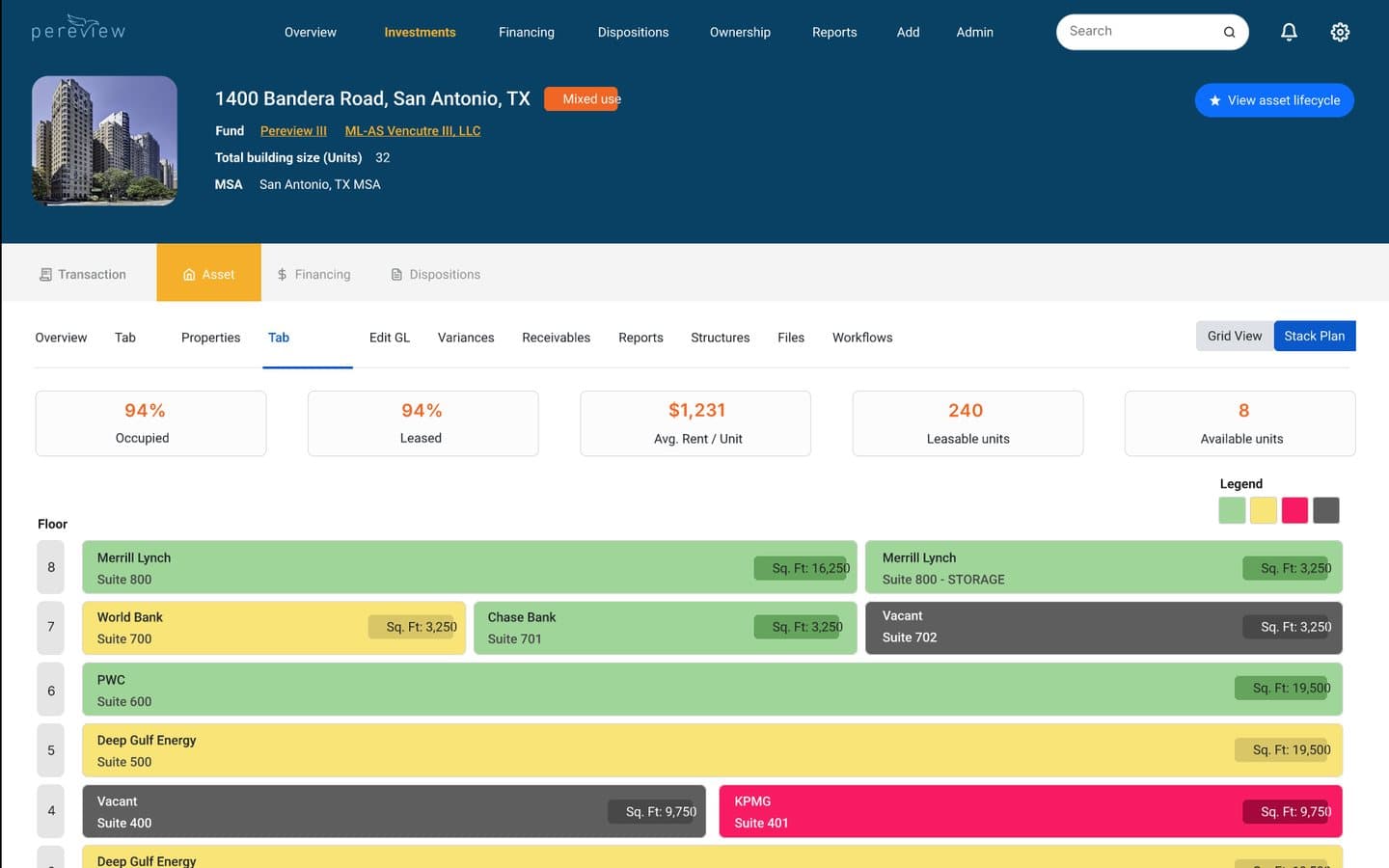The width and height of the screenshot is (1389, 868).
Task: Select the KPMG Suite 401 block
Action: click(1030, 811)
